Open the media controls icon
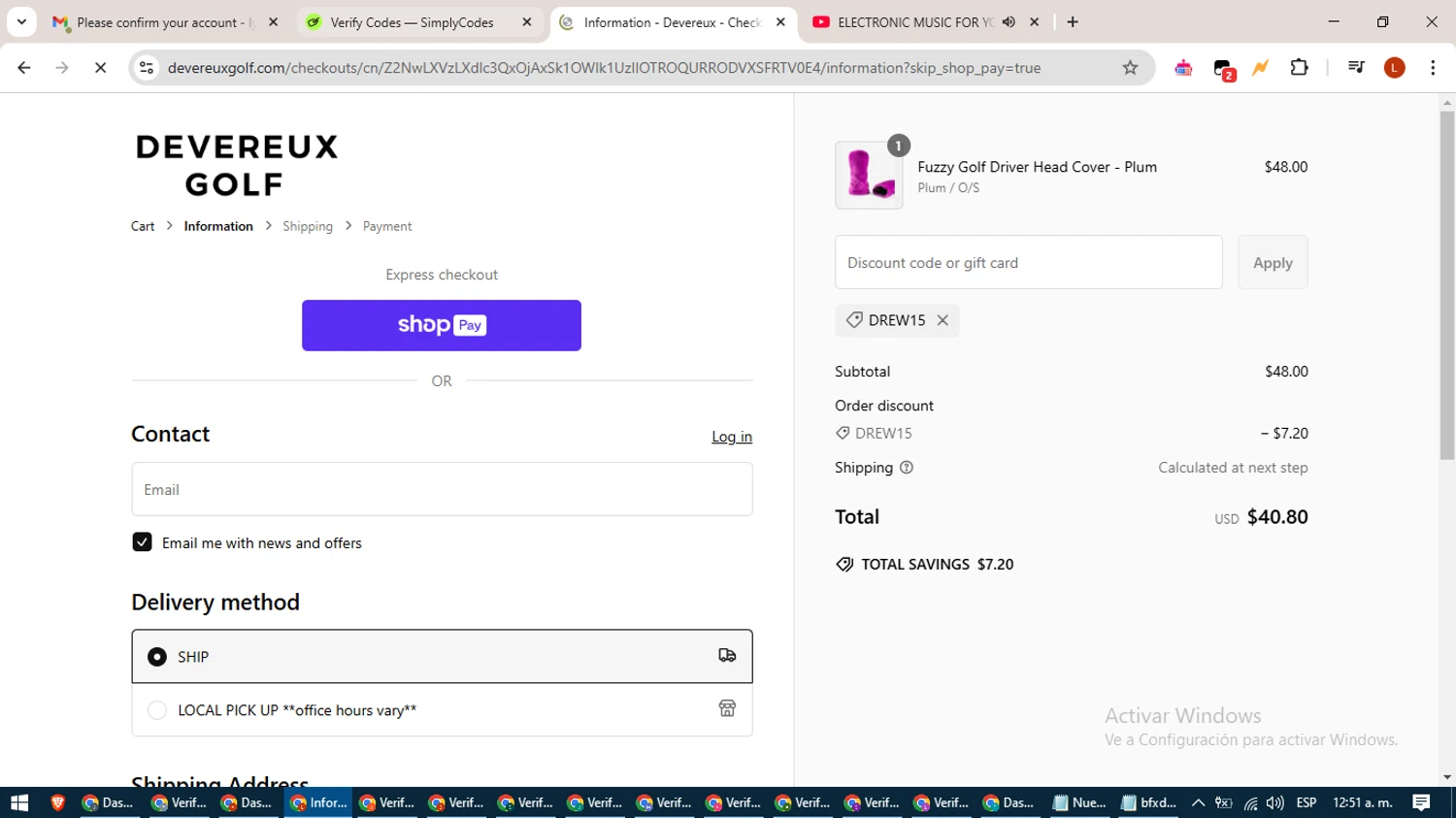 coord(1356,68)
